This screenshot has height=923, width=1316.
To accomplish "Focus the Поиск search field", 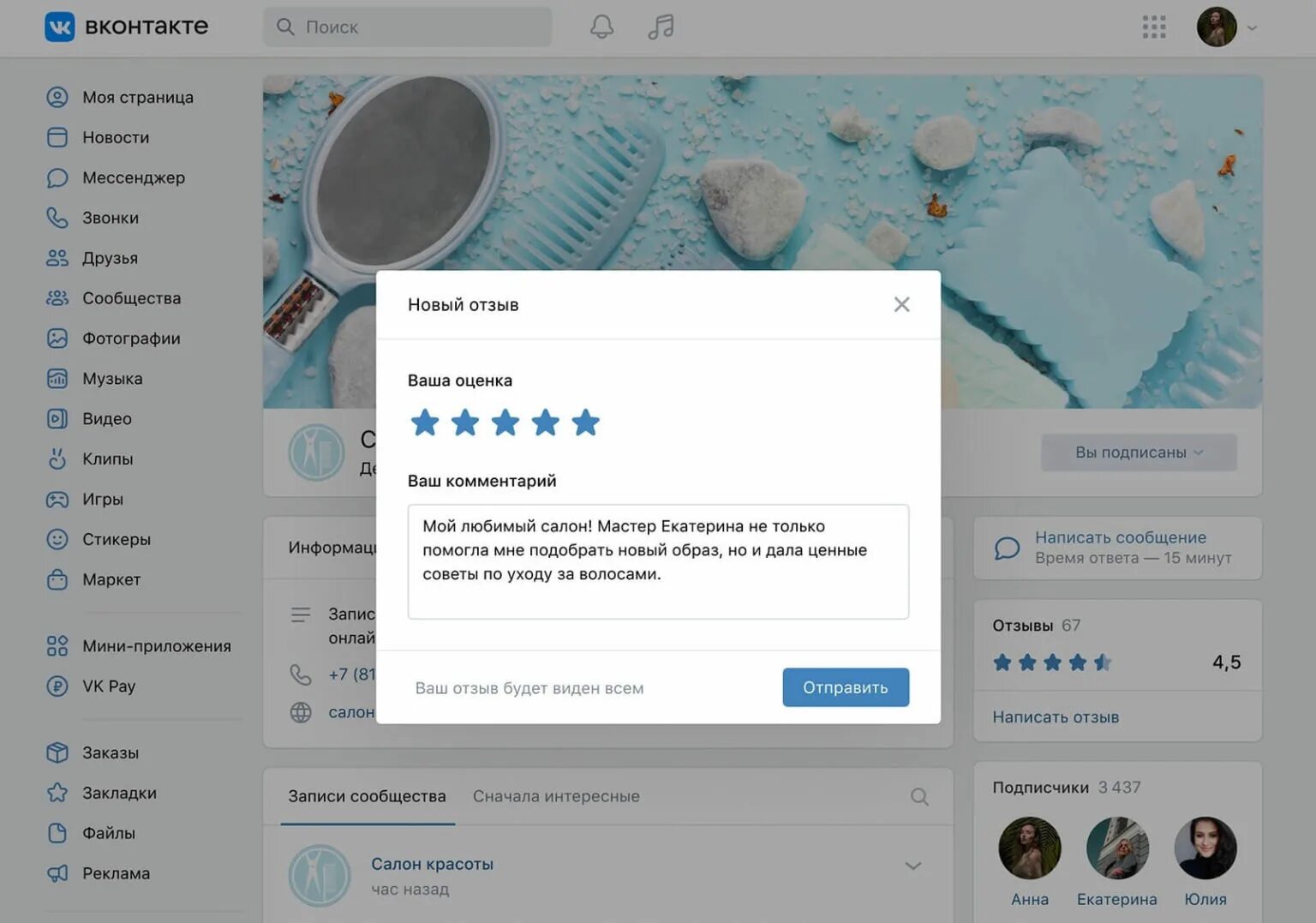I will tap(408, 27).
